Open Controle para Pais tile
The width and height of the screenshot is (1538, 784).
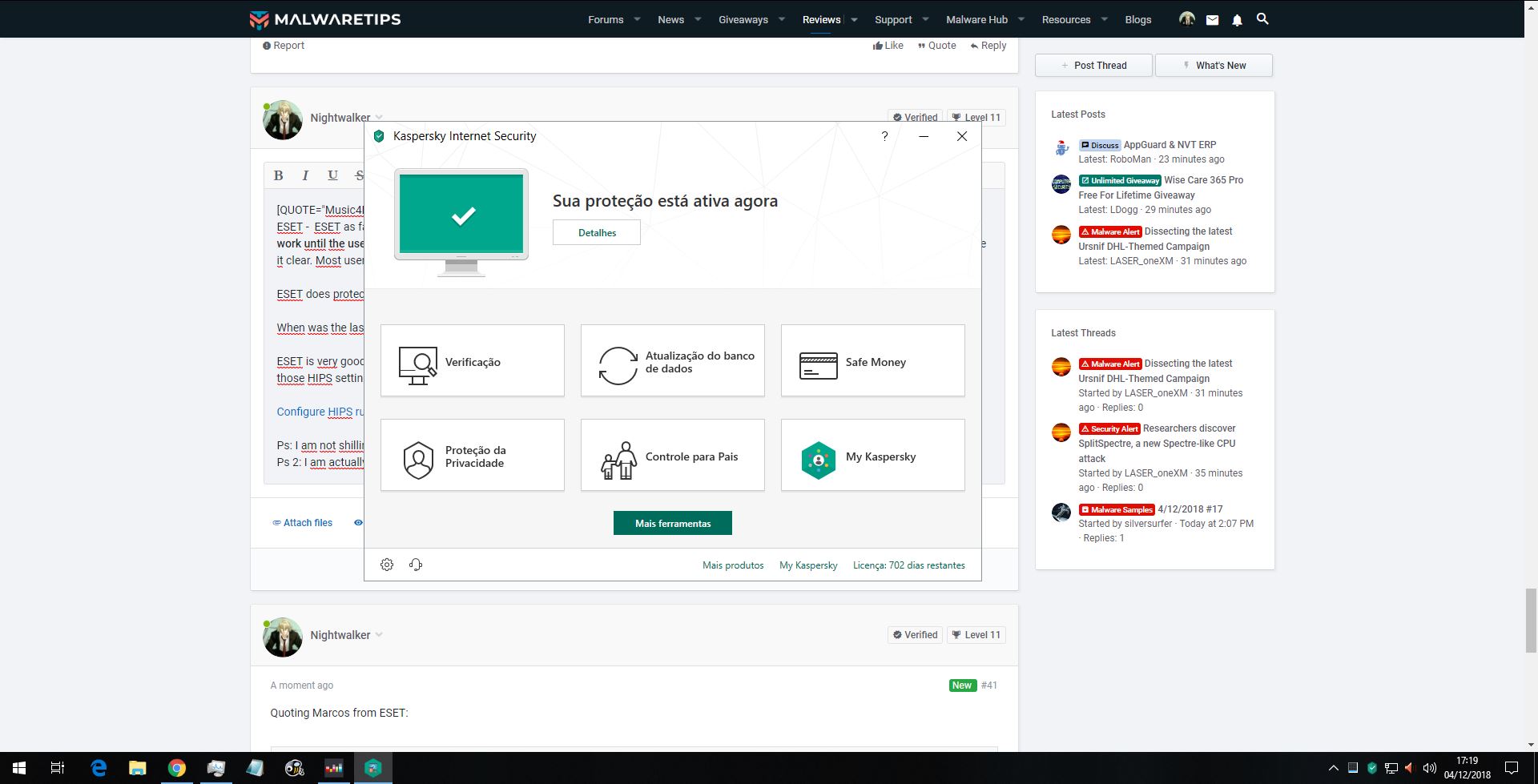(673, 455)
